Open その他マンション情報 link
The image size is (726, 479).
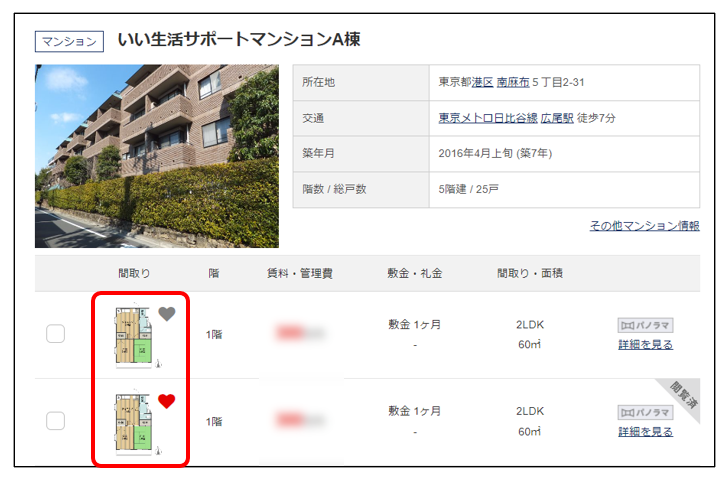[644, 226]
